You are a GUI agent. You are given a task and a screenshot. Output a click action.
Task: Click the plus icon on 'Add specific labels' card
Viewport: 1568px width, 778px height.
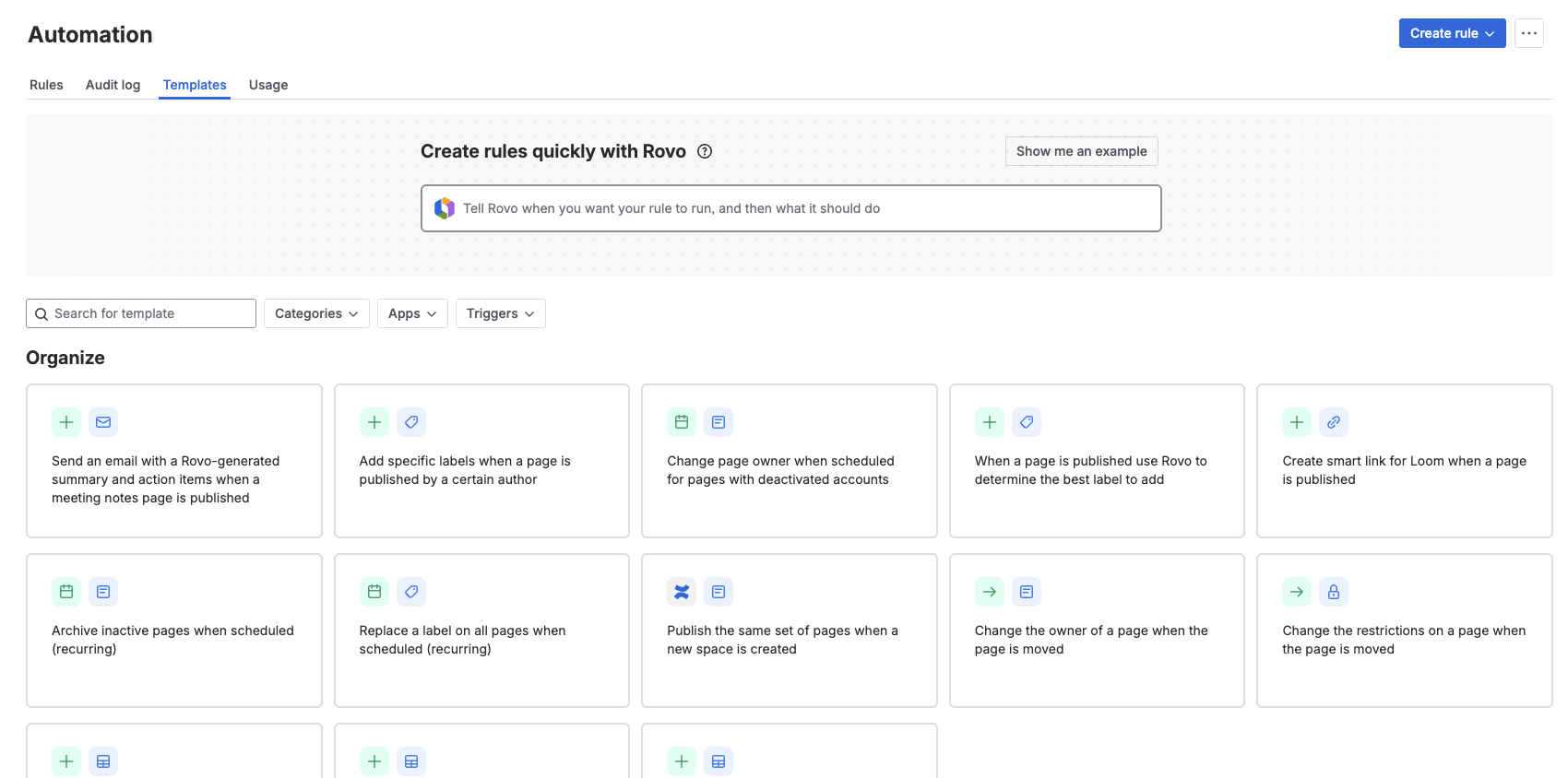coord(374,422)
